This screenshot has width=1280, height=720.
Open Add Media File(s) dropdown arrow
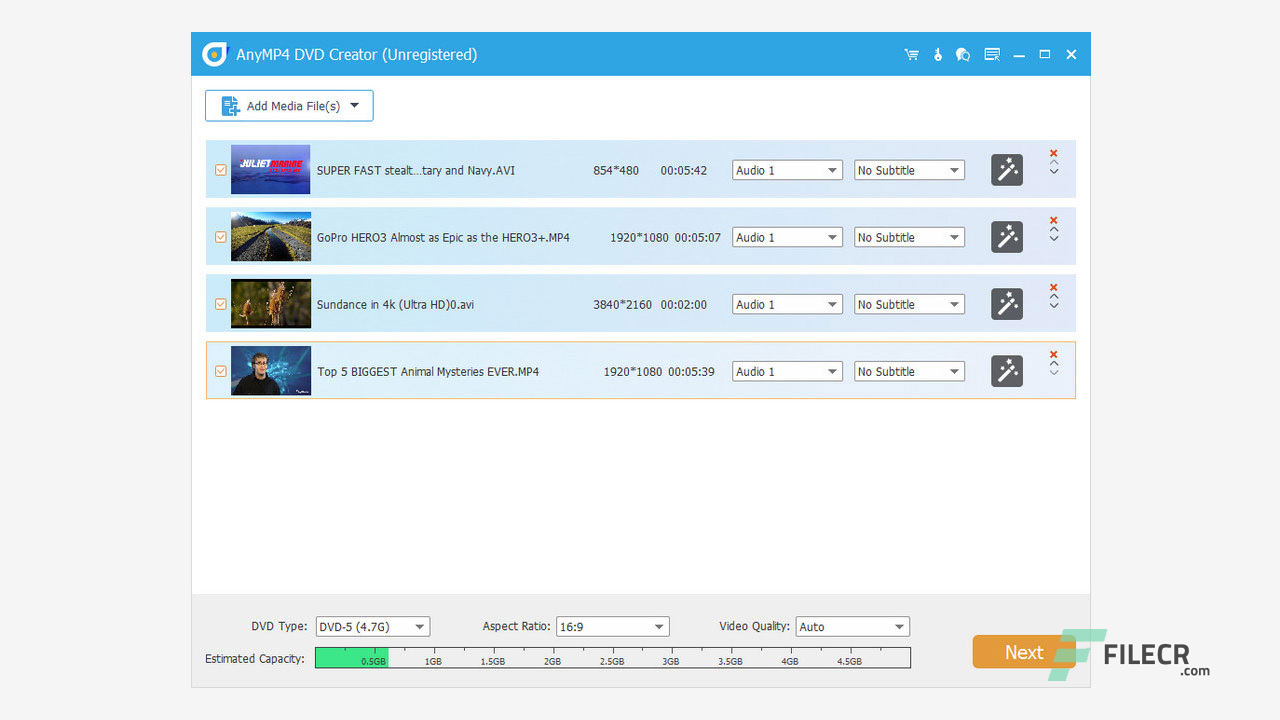coord(354,105)
